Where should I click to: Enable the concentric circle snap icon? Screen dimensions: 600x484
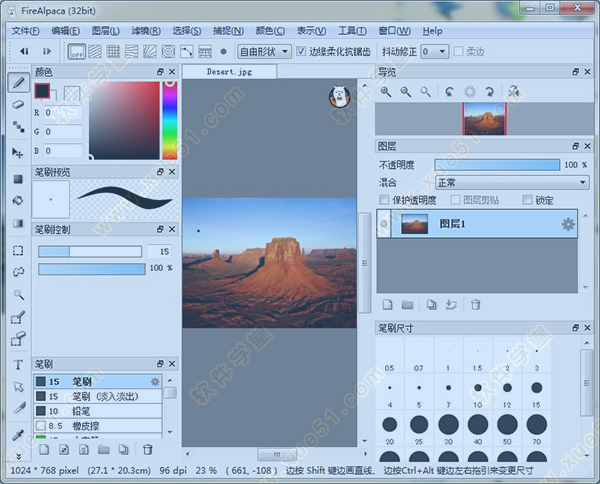[x=168, y=51]
